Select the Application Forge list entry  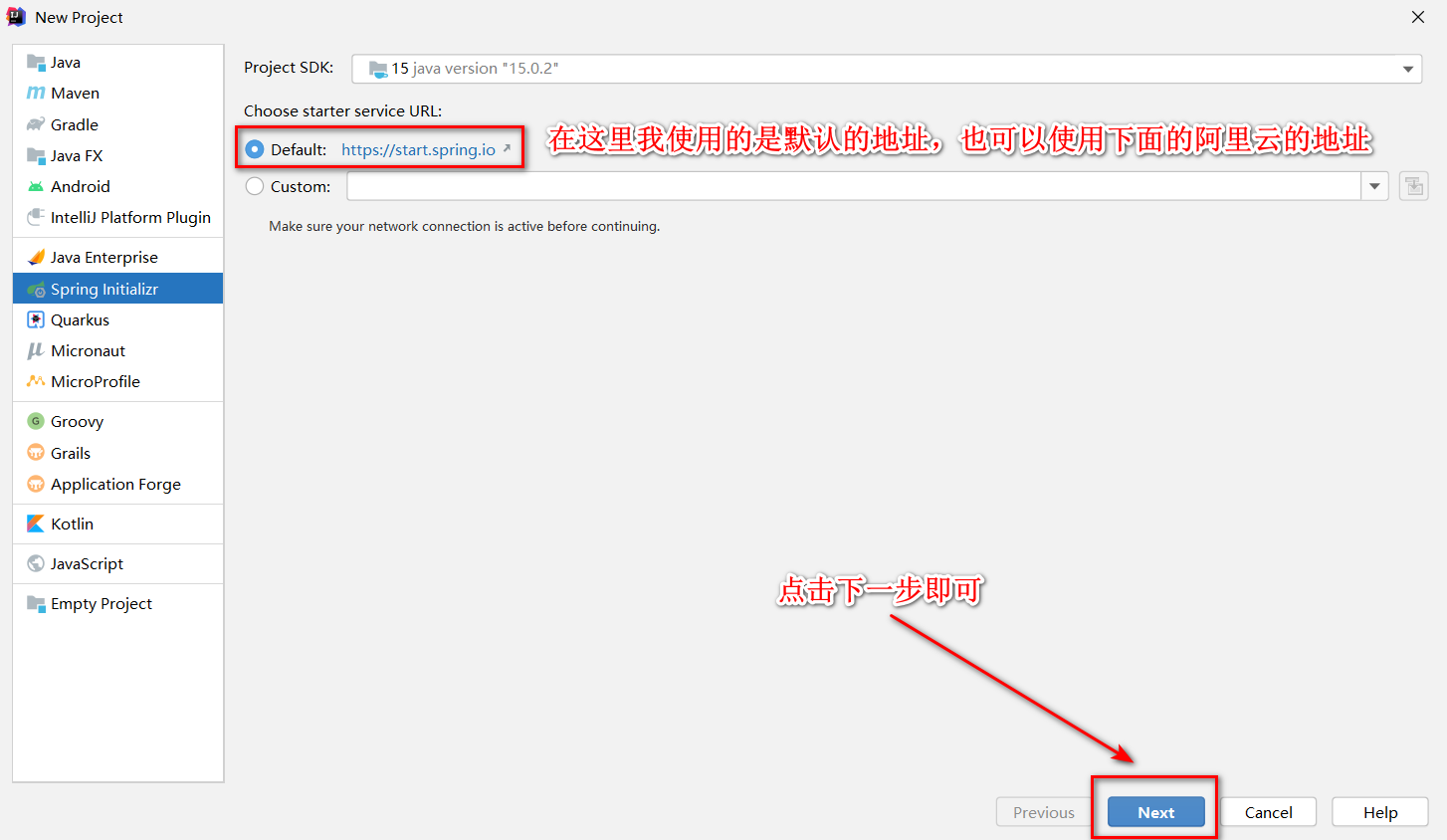(x=117, y=484)
